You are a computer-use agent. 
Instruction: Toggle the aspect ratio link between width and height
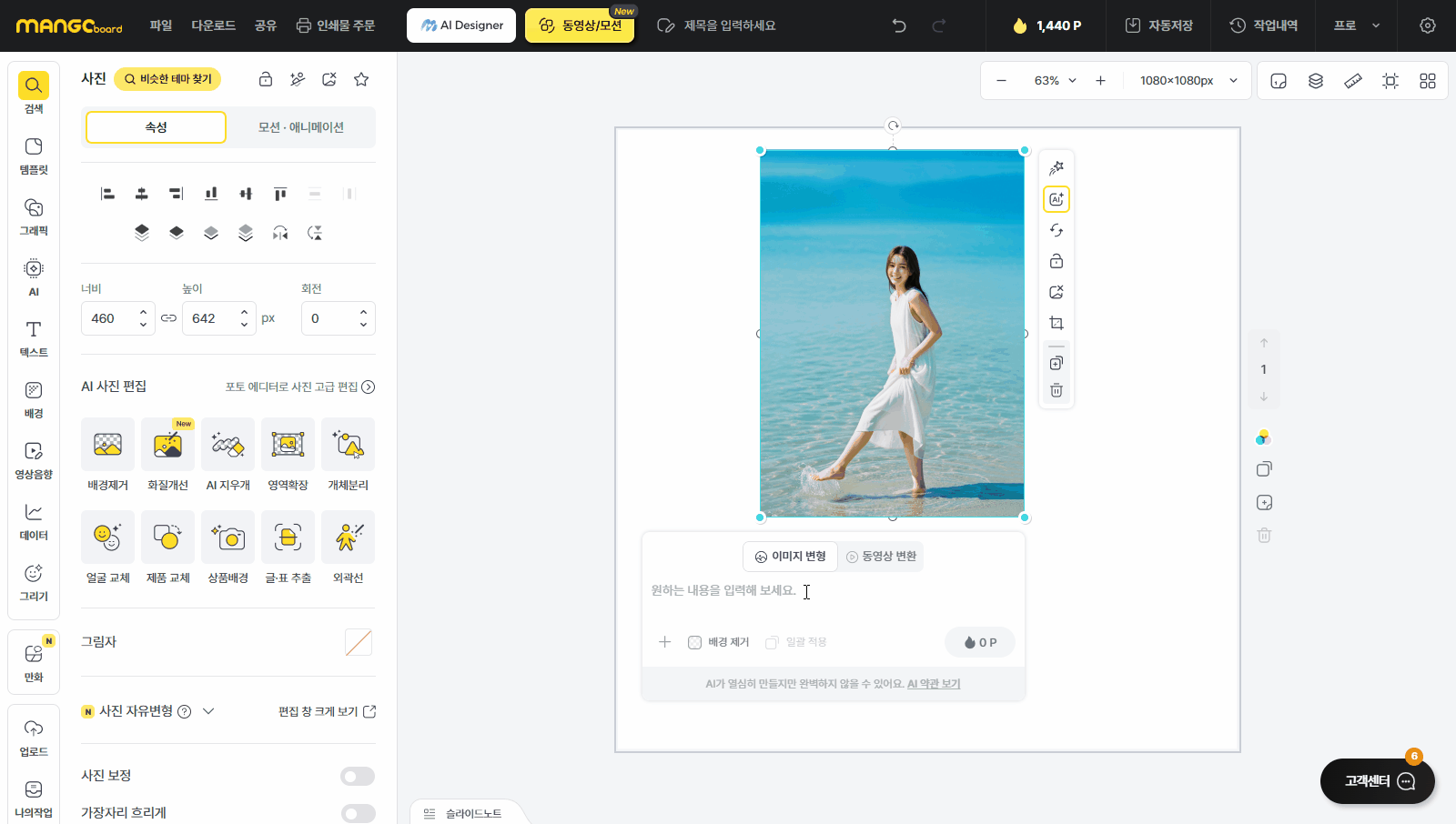[168, 318]
